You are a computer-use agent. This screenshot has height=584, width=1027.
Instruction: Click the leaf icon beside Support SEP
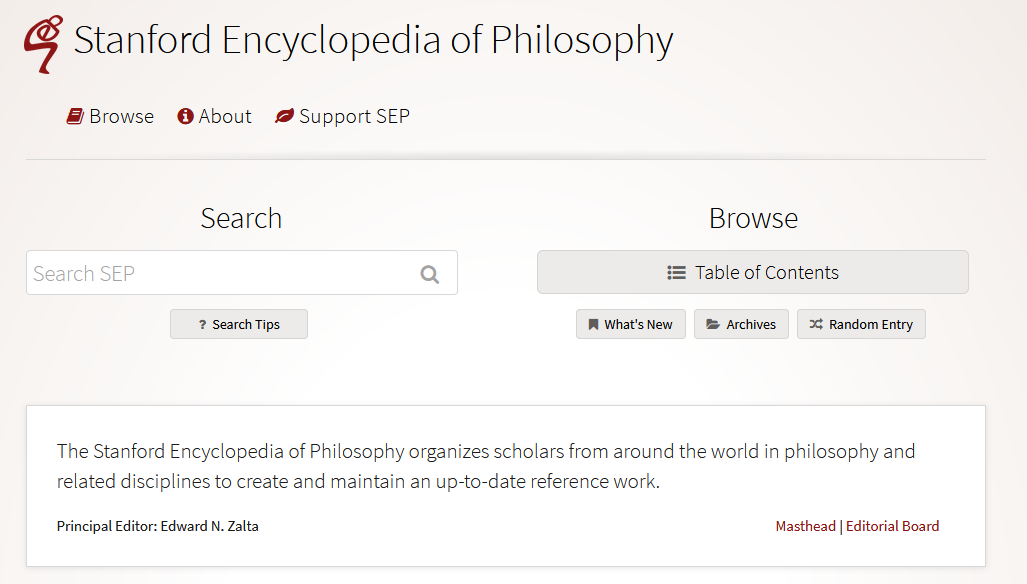point(284,116)
